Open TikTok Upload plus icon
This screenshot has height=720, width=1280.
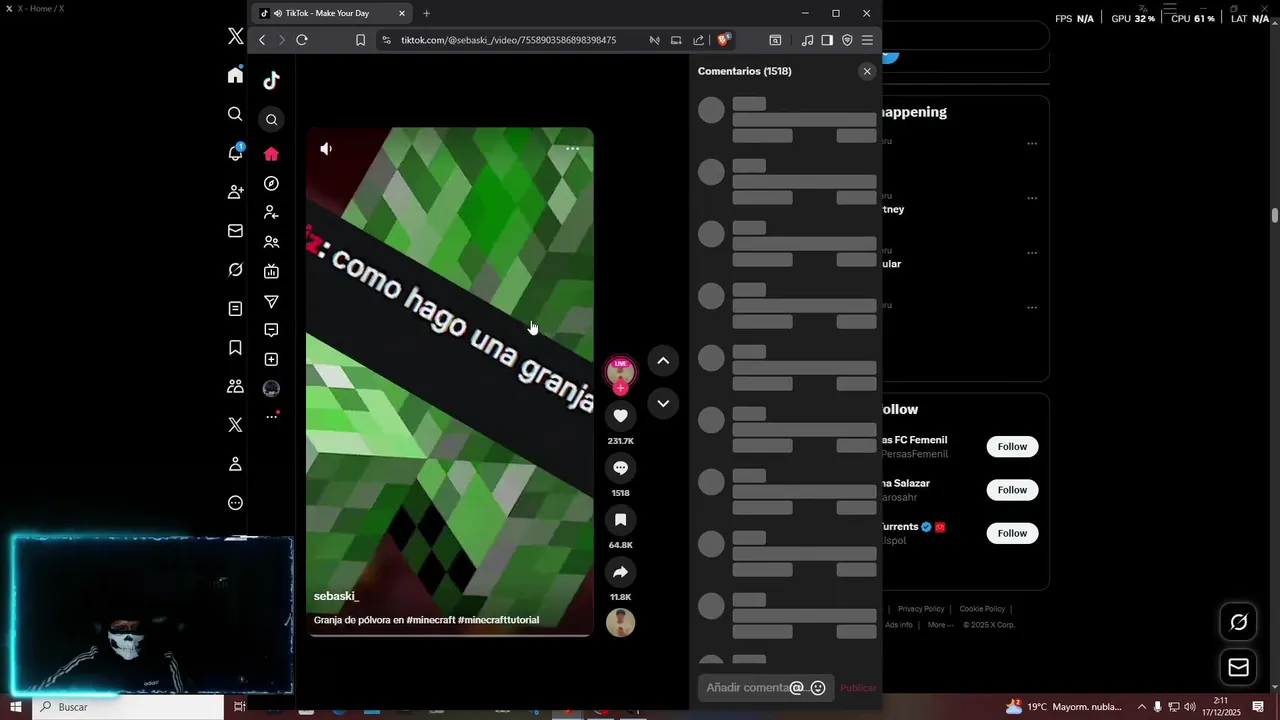pyautogui.click(x=271, y=359)
